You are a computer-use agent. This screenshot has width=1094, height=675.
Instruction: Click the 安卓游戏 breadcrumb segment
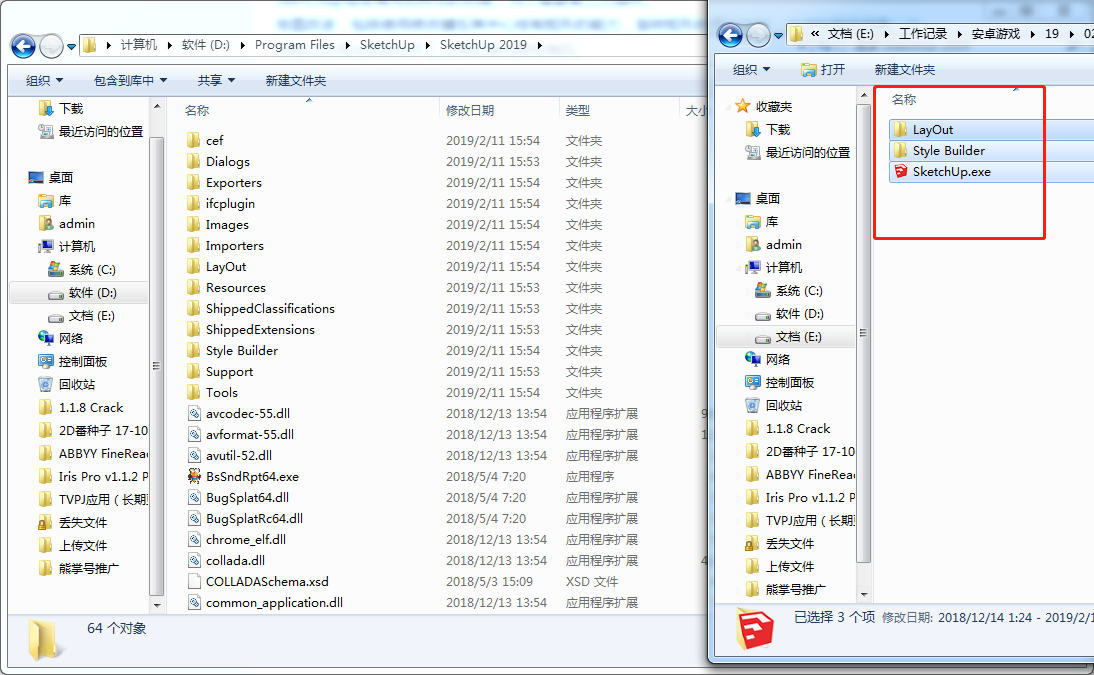(x=995, y=34)
